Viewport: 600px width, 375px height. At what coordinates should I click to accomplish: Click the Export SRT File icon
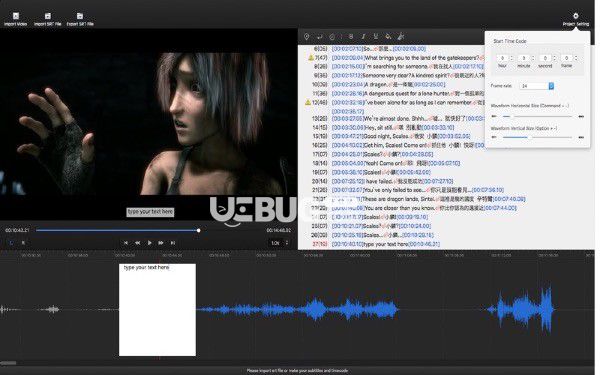pos(80,16)
